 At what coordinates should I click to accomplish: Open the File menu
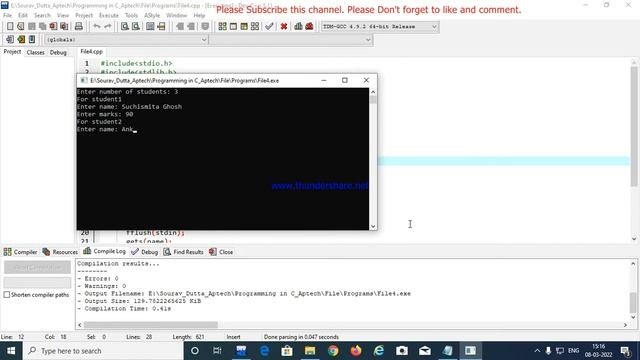click(7, 15)
